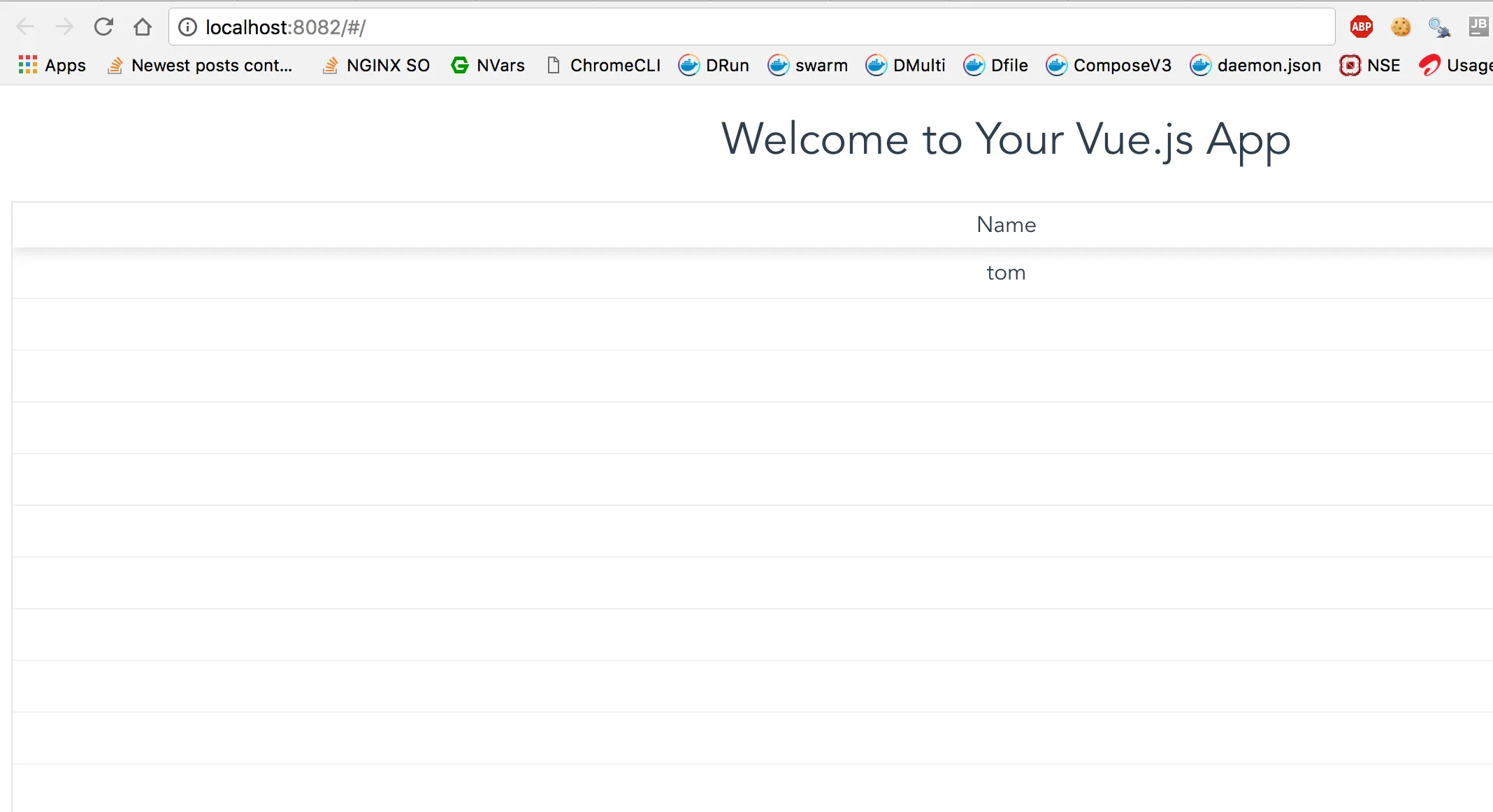The width and height of the screenshot is (1493, 812).
Task: Click the home page icon
Action: [x=143, y=27]
